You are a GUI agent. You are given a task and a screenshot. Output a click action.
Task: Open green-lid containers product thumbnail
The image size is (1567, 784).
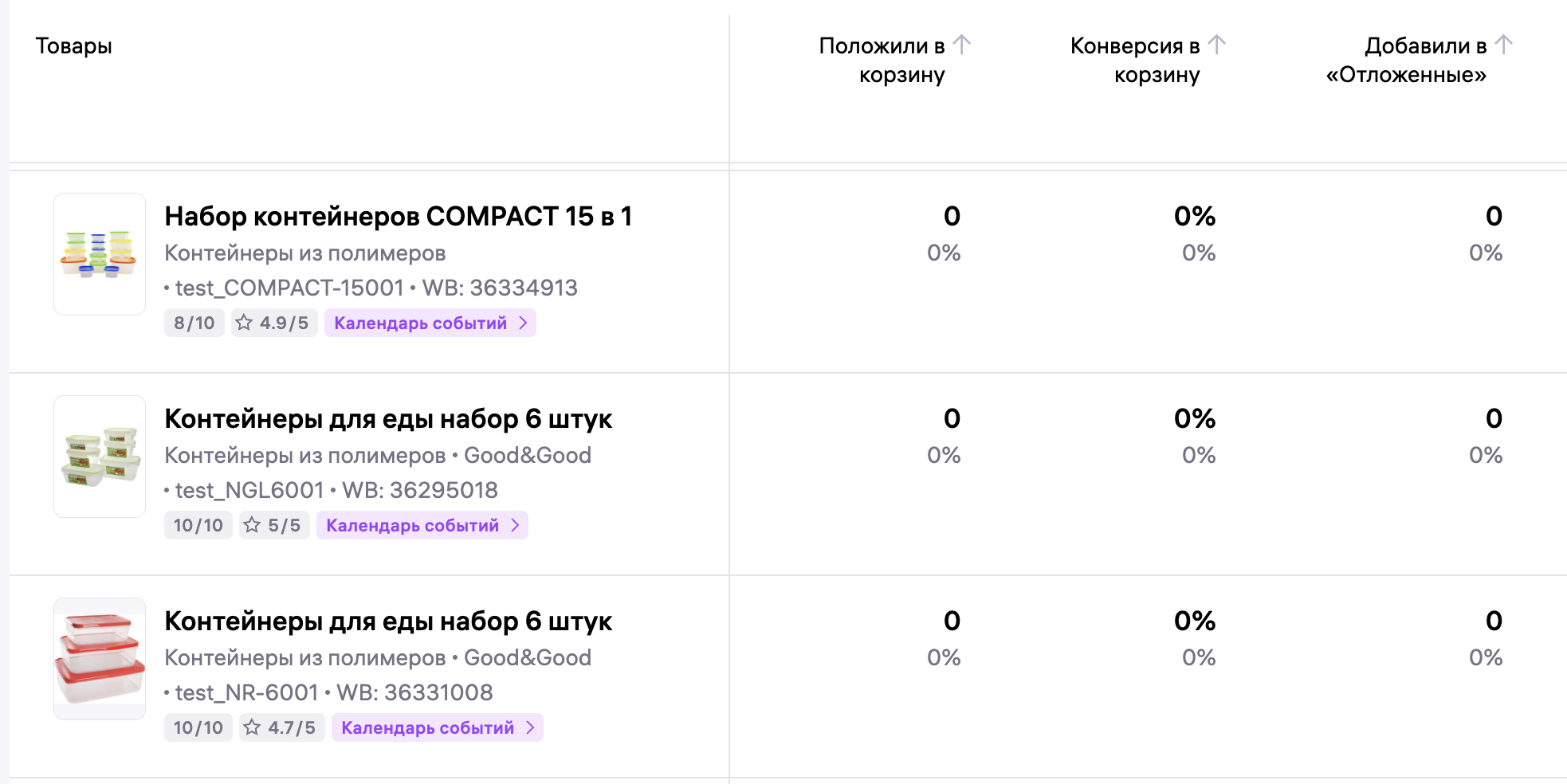[100, 457]
